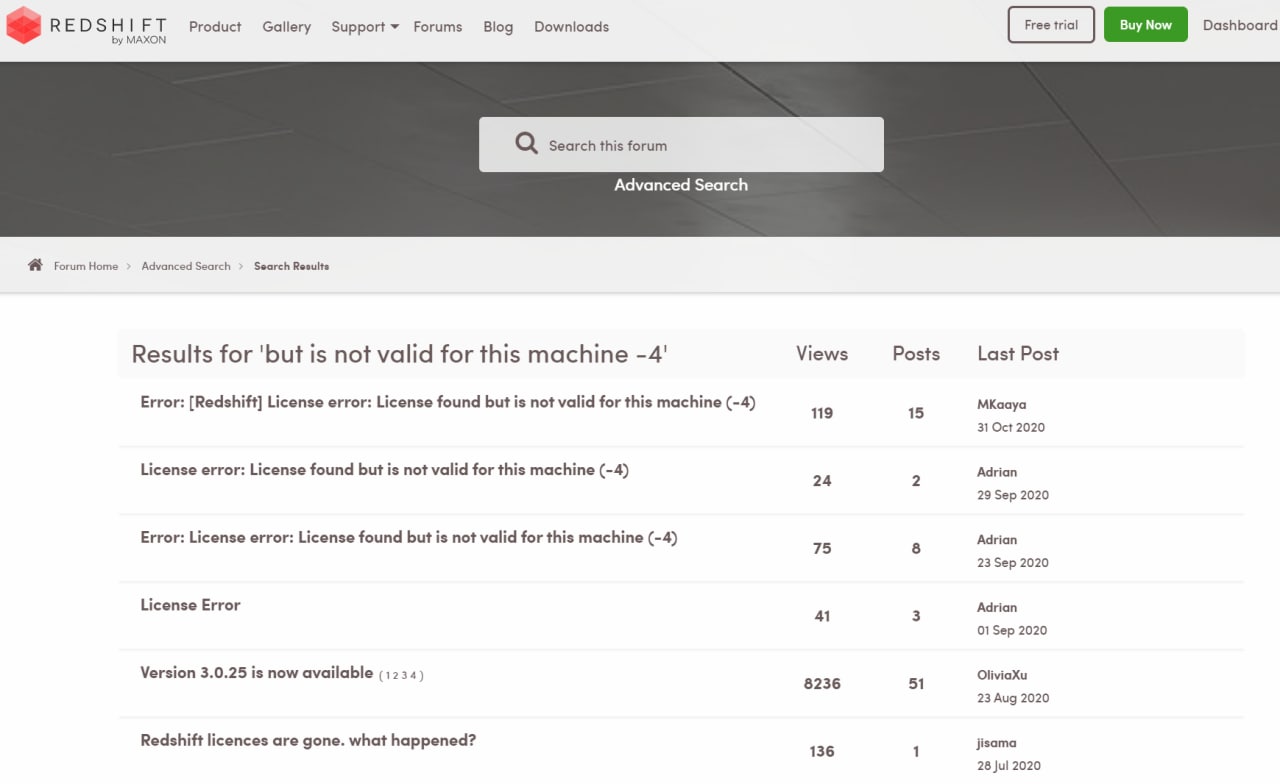
Task: Open thread starting 'Error: [Redshift] License error'
Action: click(448, 402)
